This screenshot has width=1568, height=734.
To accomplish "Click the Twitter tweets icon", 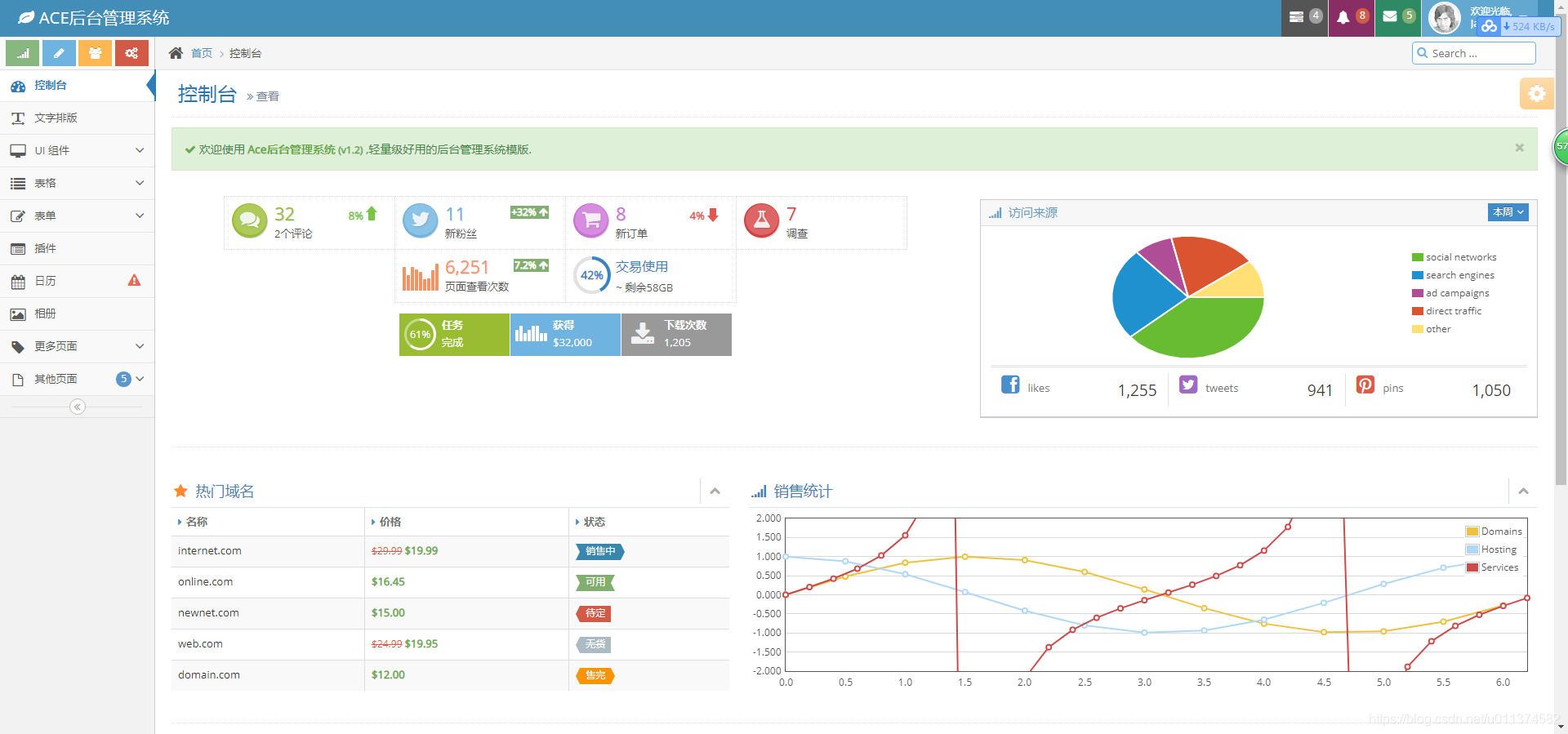I will [x=1188, y=385].
